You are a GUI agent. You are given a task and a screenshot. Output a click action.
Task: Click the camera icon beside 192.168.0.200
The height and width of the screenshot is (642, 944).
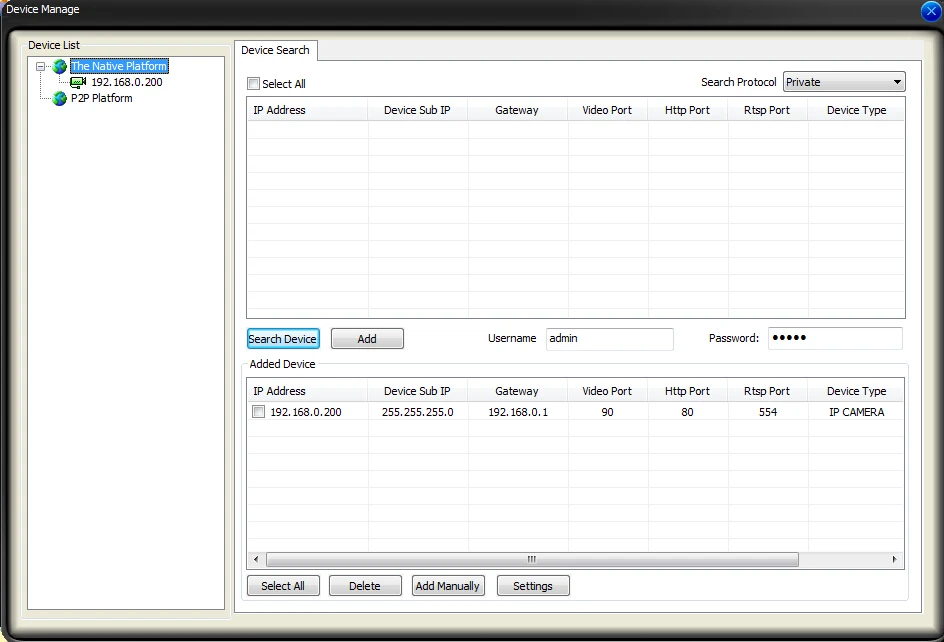pos(78,83)
